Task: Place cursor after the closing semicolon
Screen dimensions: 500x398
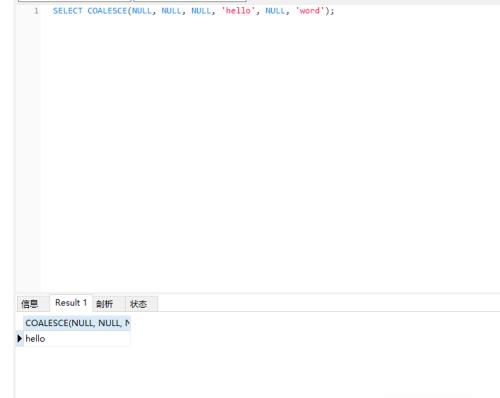Action: [334, 11]
